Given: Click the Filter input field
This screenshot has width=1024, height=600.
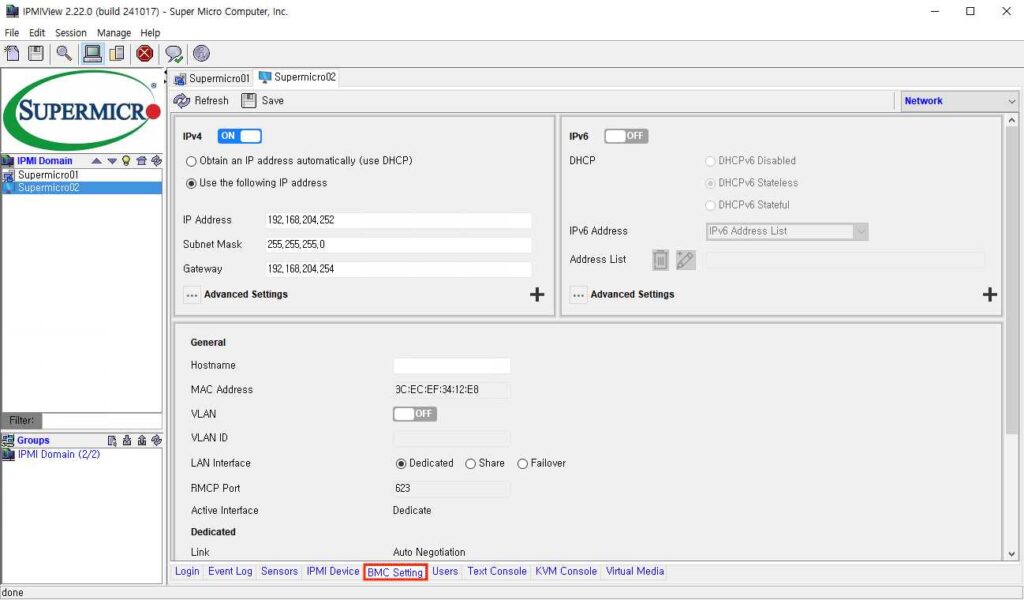Looking at the screenshot, I should [102, 420].
